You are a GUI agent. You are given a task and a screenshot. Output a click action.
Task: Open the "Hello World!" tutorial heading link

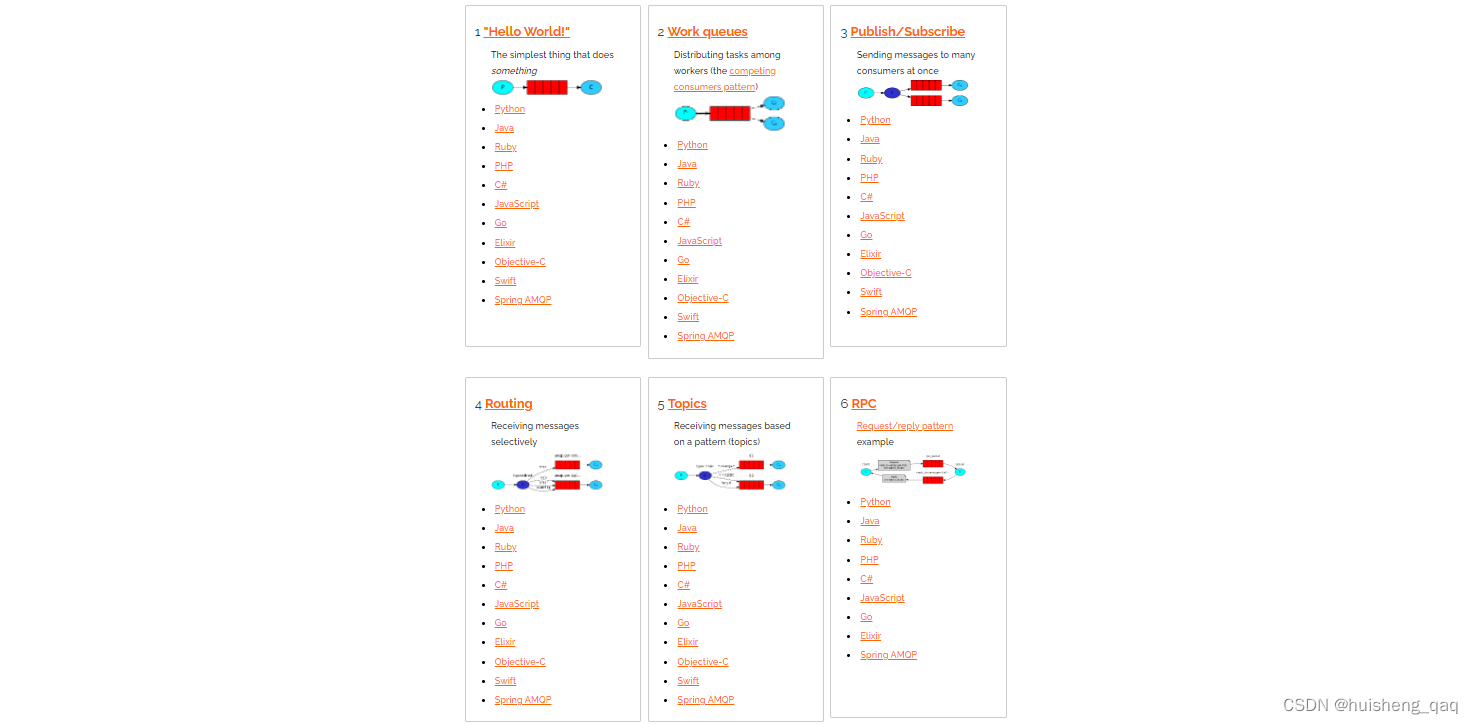526,32
